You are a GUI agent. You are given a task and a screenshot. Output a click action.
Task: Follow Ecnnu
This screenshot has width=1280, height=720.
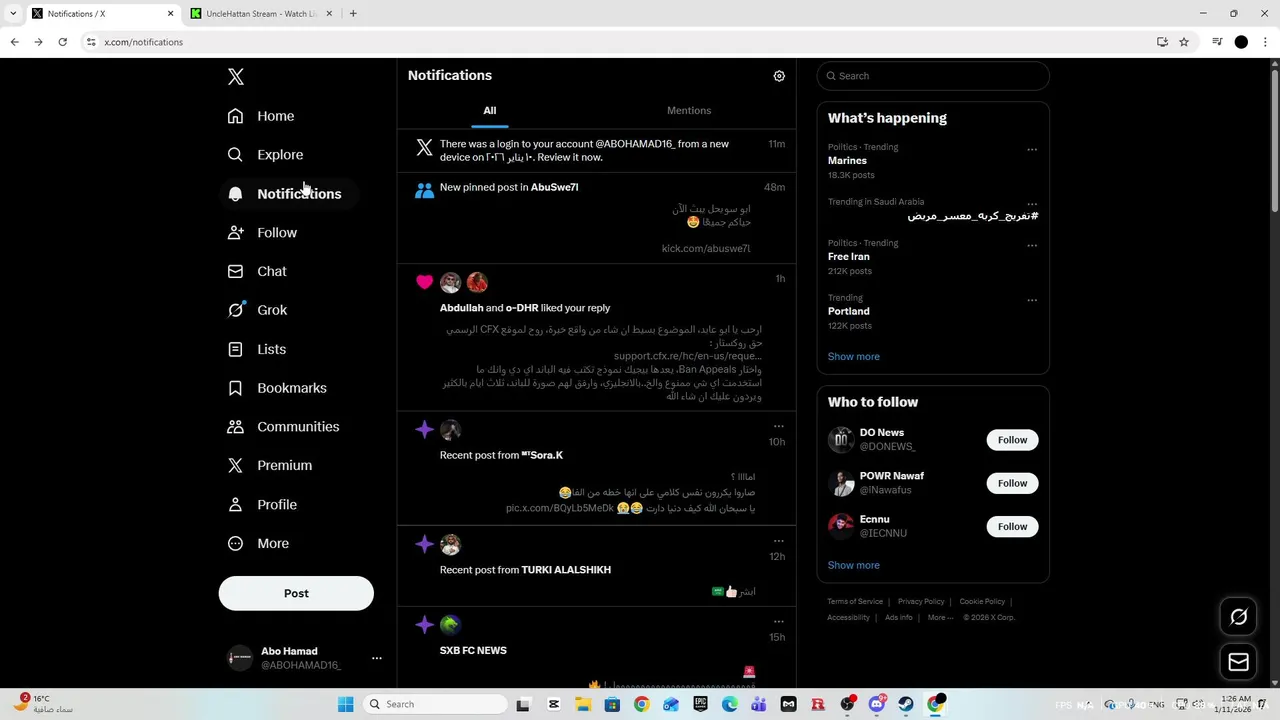coord(1012,527)
